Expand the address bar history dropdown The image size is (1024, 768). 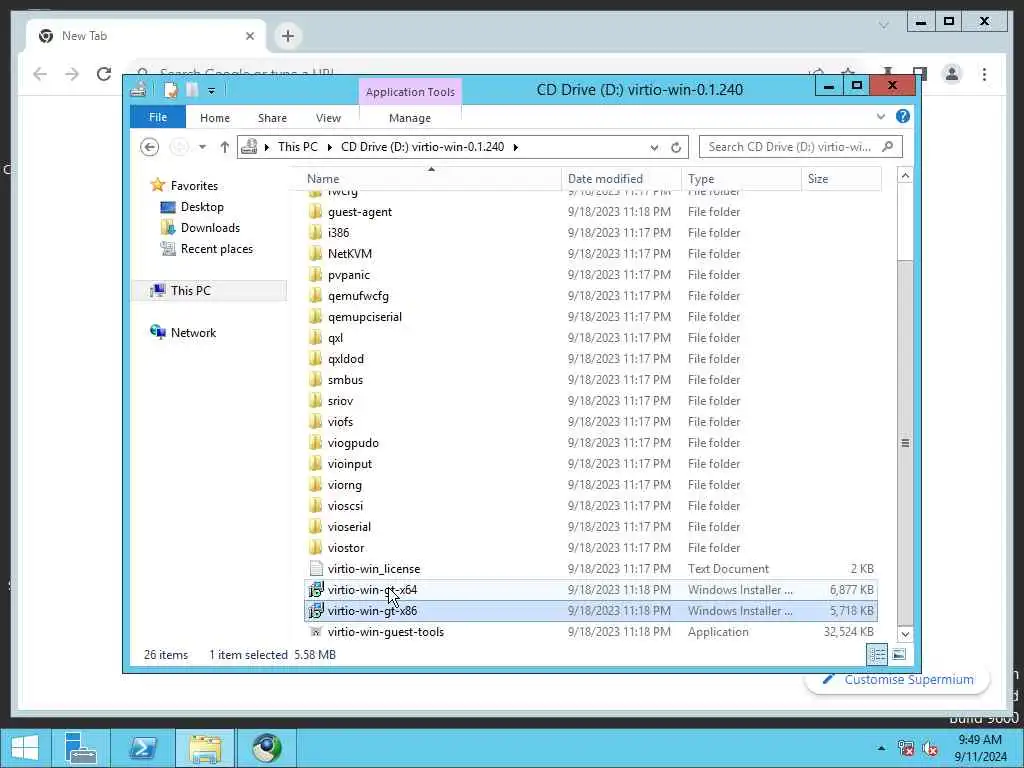(x=654, y=148)
